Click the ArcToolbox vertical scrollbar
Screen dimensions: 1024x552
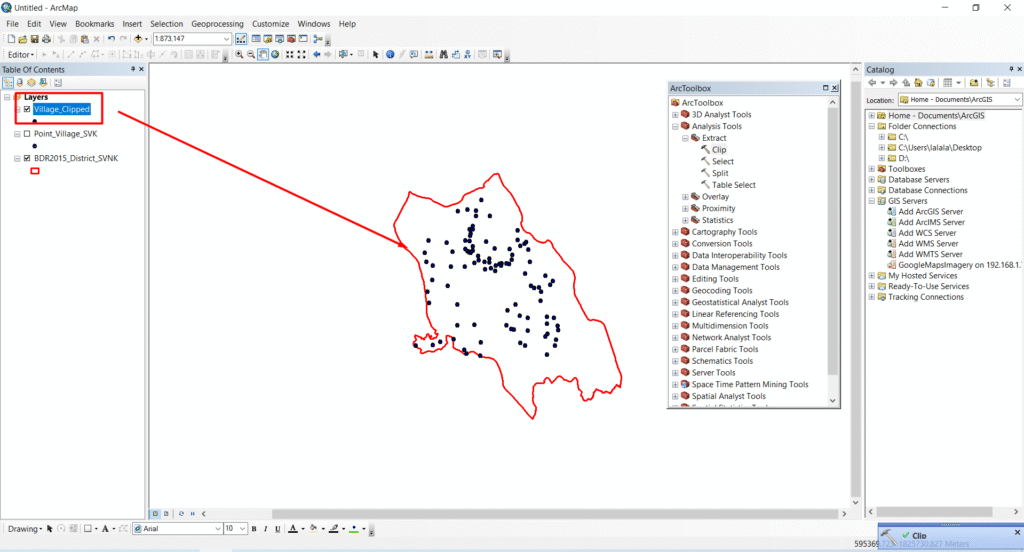pos(833,241)
